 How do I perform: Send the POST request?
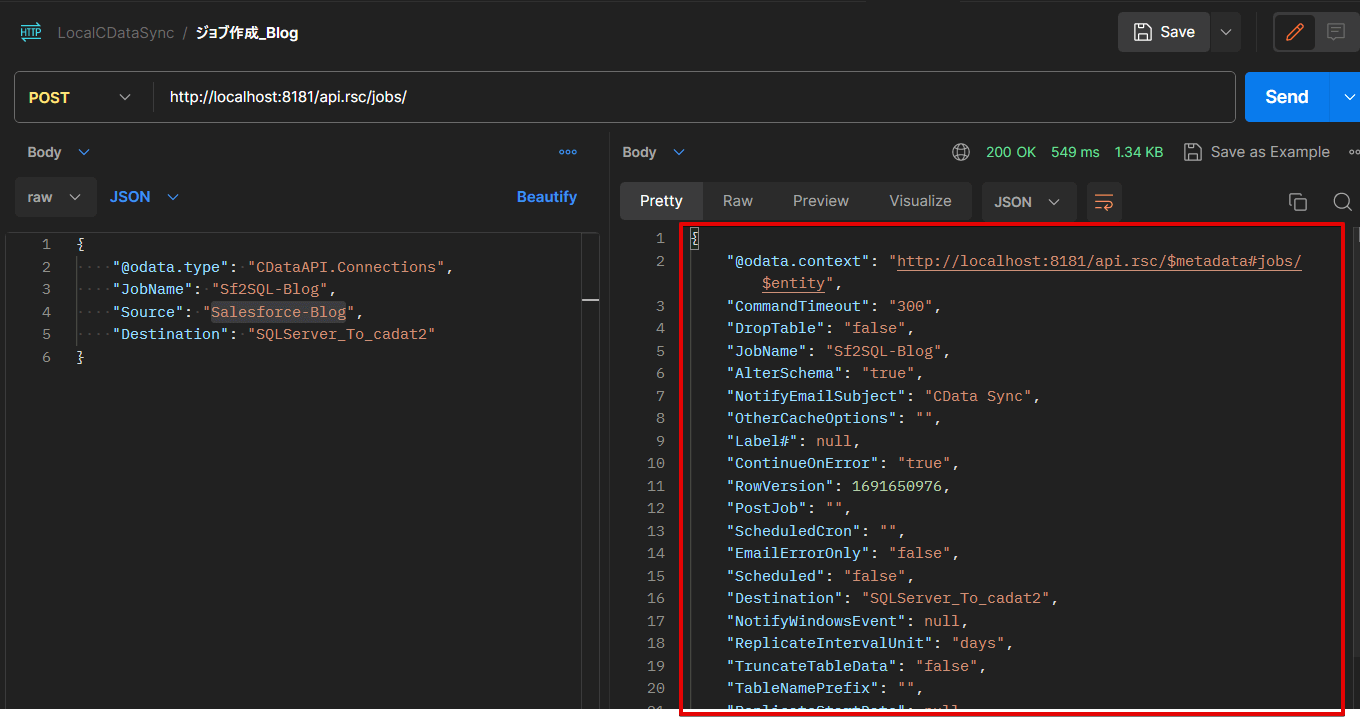(1286, 97)
